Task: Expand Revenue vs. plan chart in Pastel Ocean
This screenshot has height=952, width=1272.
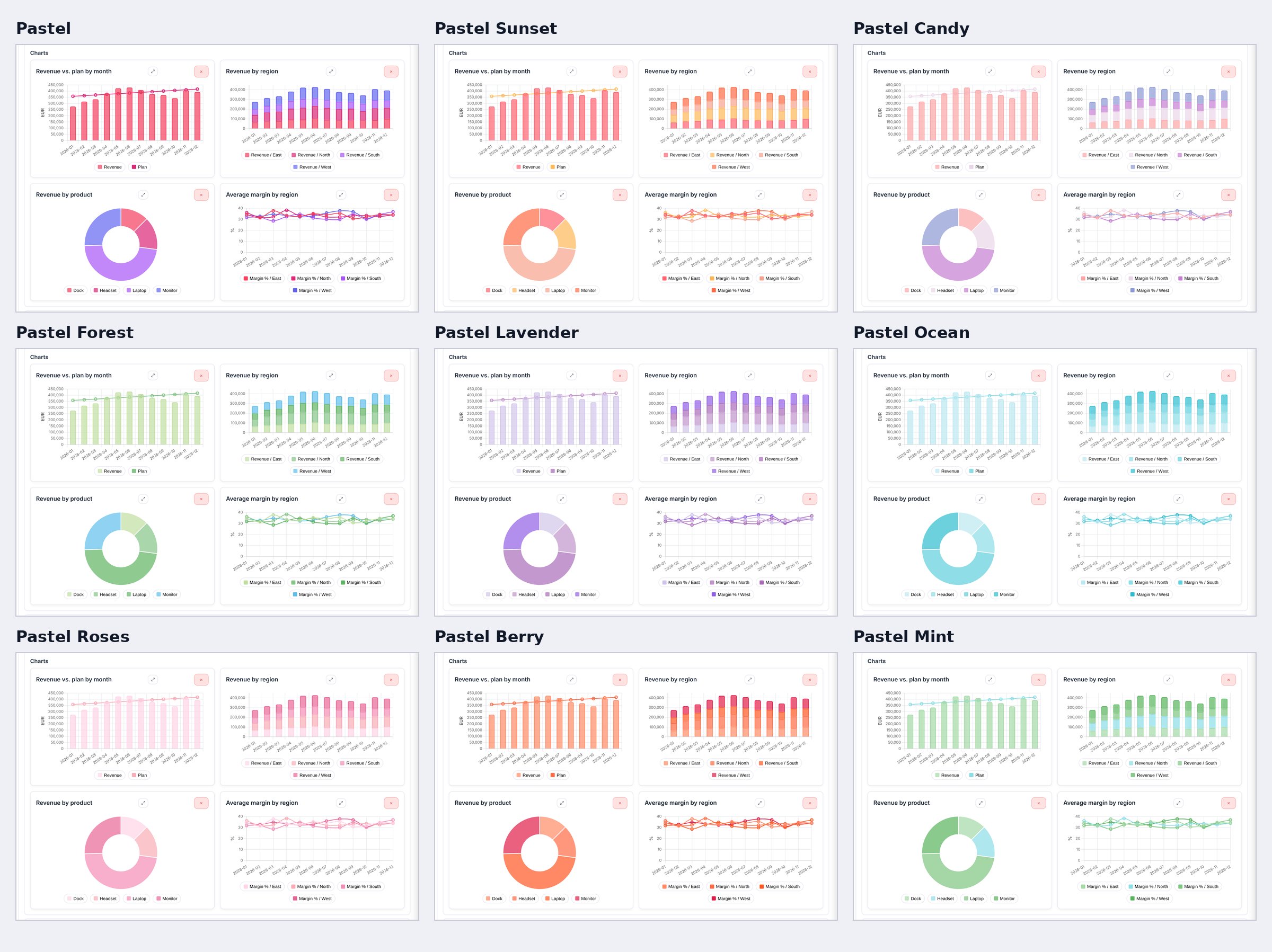Action: pyautogui.click(x=990, y=376)
